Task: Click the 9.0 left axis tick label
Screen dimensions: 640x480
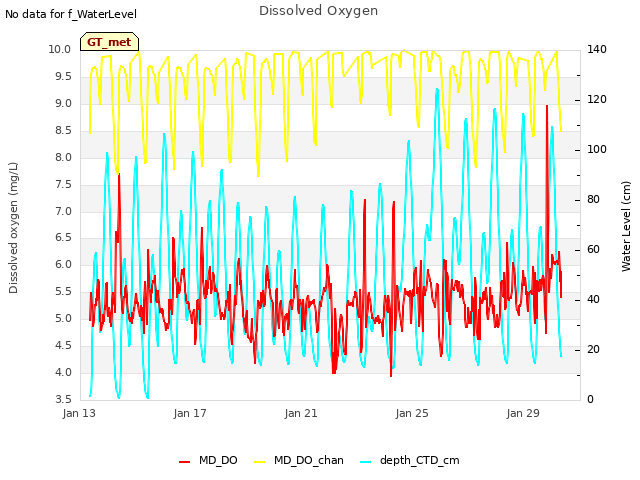Action: [63, 103]
